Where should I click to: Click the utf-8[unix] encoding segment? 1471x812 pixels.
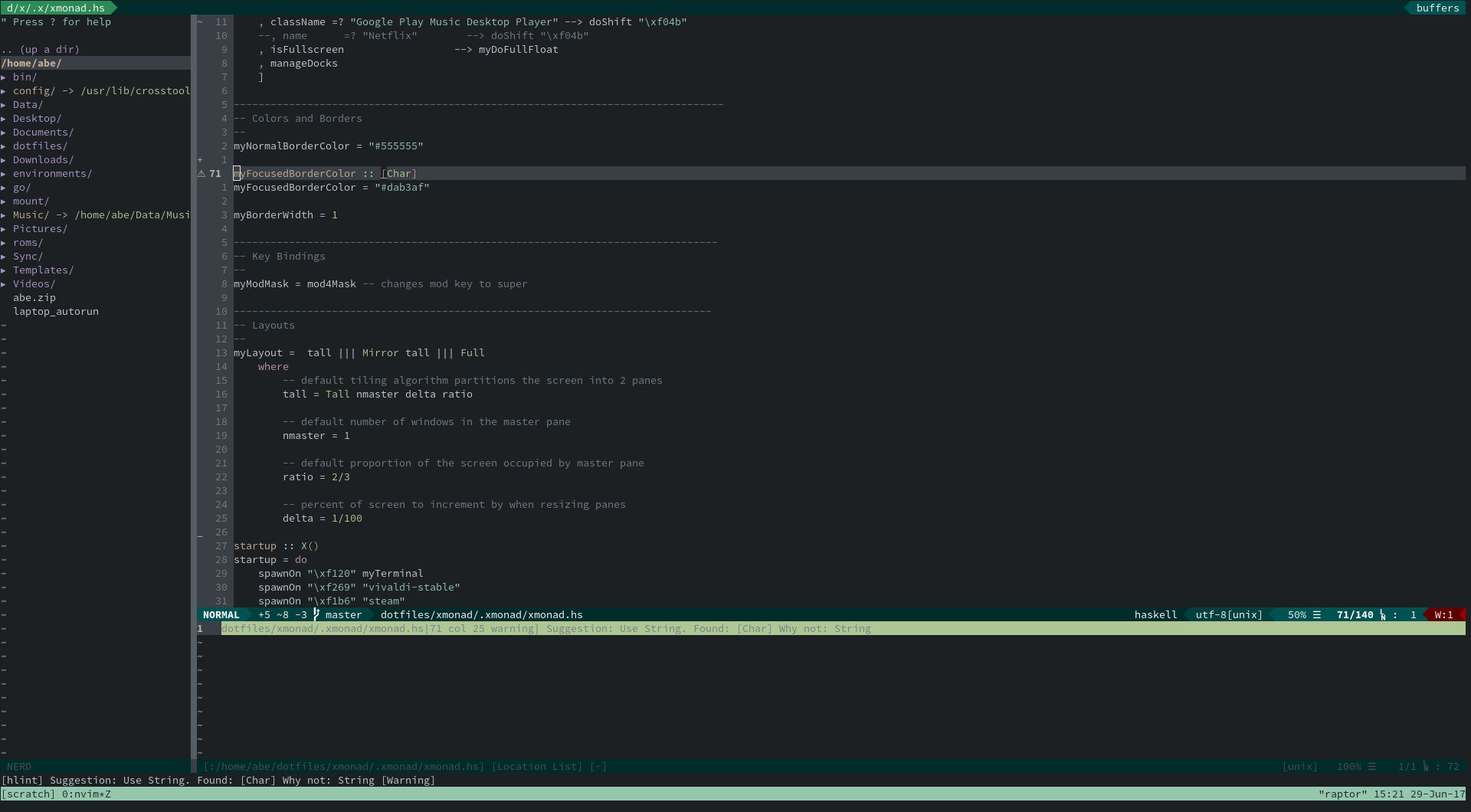[1228, 615]
